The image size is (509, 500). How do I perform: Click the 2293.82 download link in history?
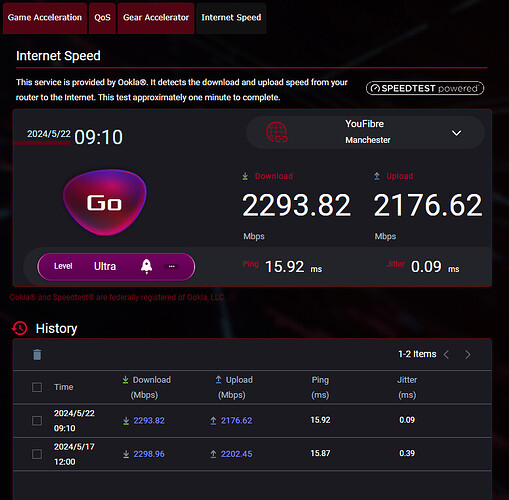coord(149,421)
